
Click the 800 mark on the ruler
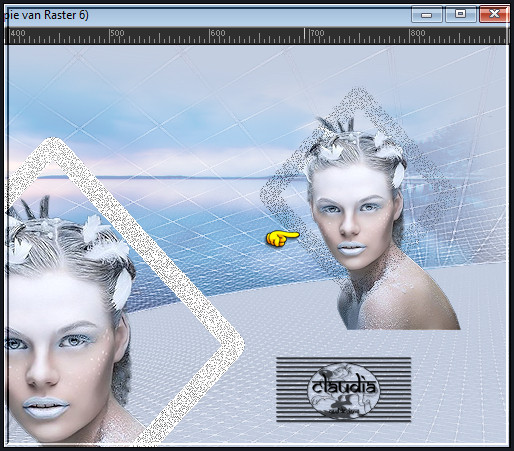point(418,33)
